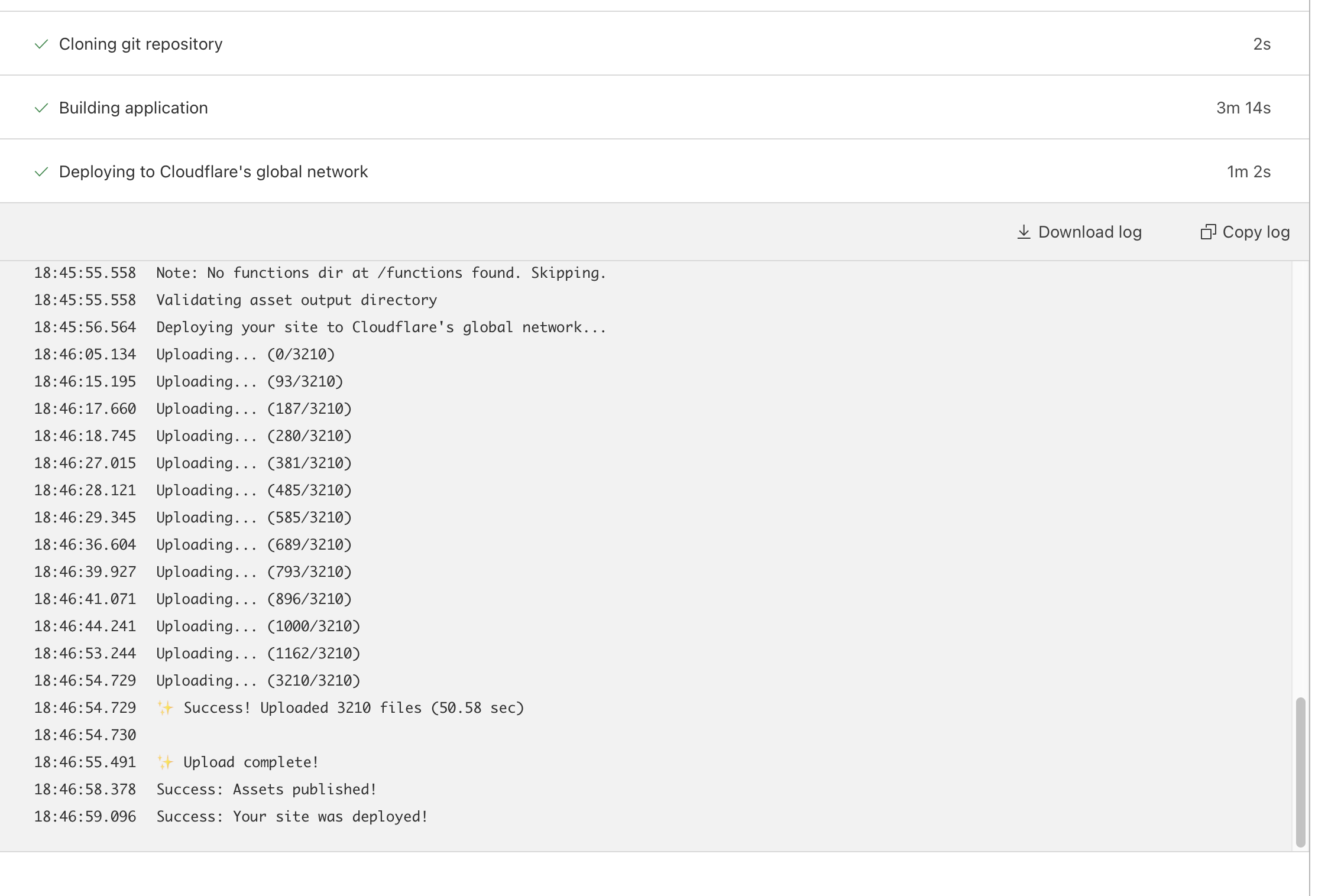Click the Download log text link
The image size is (1328, 896).
tap(1089, 232)
